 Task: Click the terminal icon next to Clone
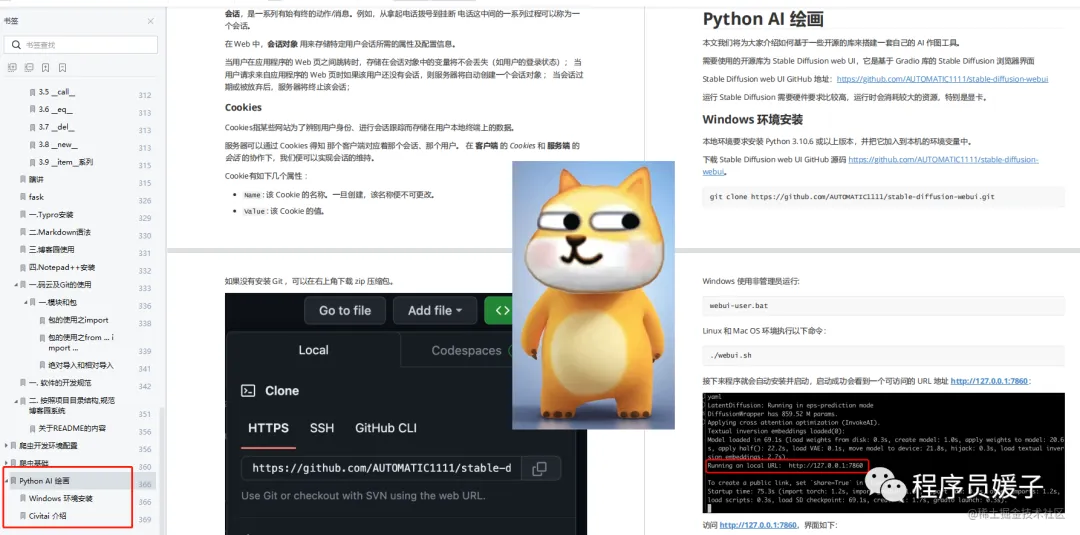[248, 390]
